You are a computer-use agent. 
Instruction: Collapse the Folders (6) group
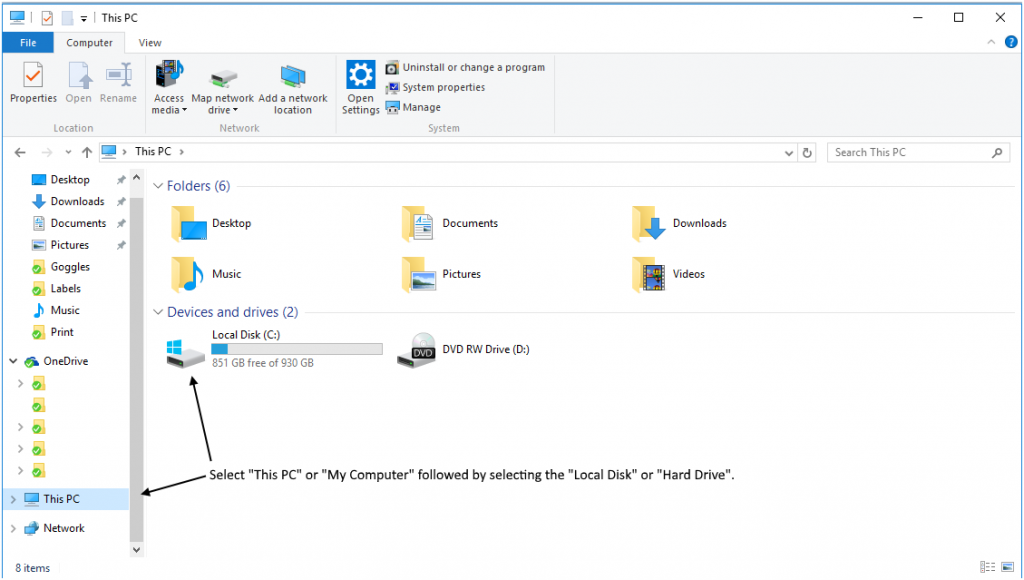[x=158, y=186]
